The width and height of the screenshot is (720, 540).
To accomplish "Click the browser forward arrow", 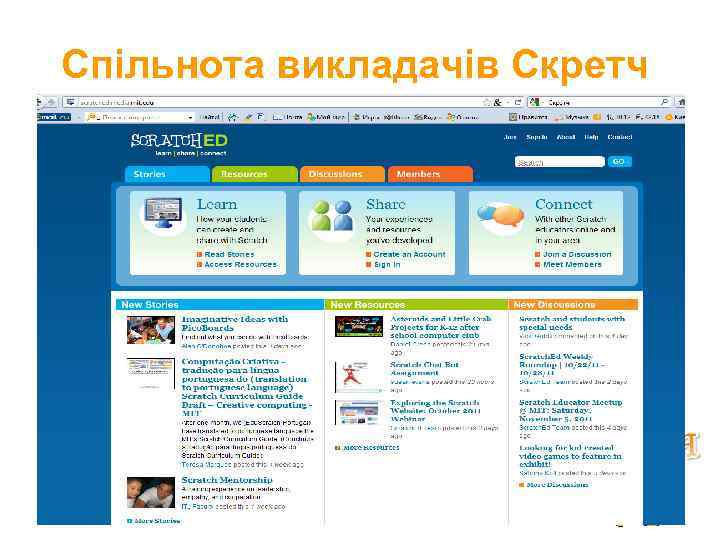I will coord(52,102).
